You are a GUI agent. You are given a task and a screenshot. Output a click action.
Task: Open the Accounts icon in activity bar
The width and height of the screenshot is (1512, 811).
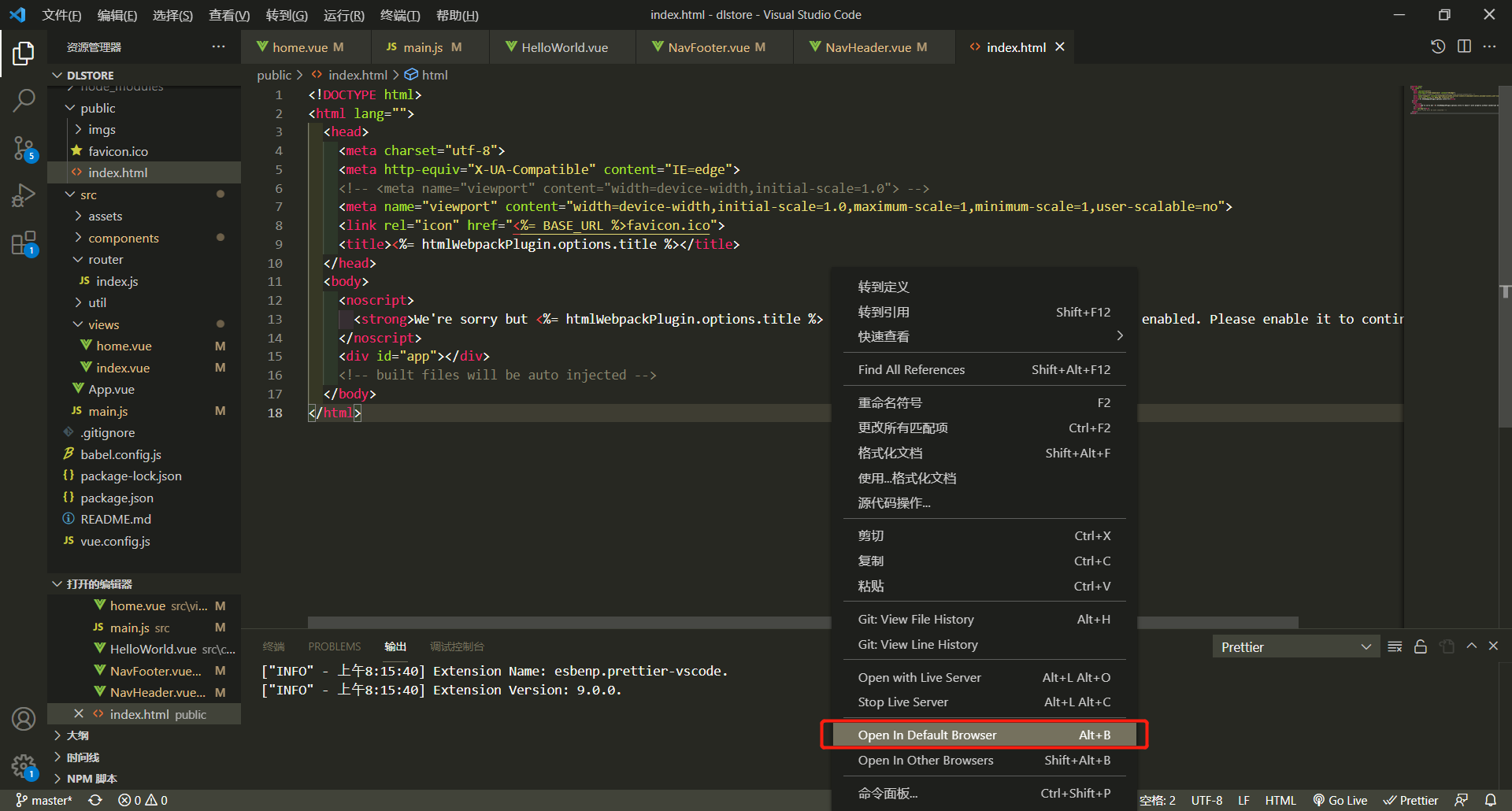coord(24,719)
